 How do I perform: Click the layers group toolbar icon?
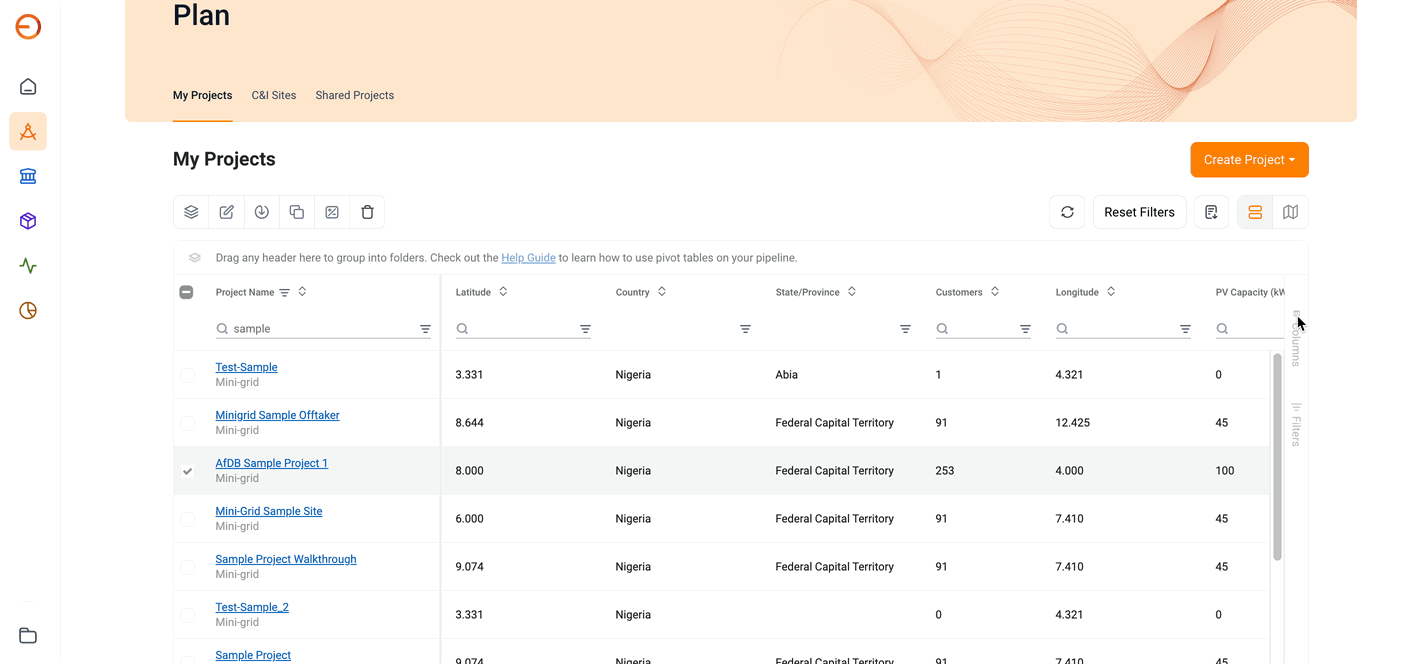coord(191,212)
